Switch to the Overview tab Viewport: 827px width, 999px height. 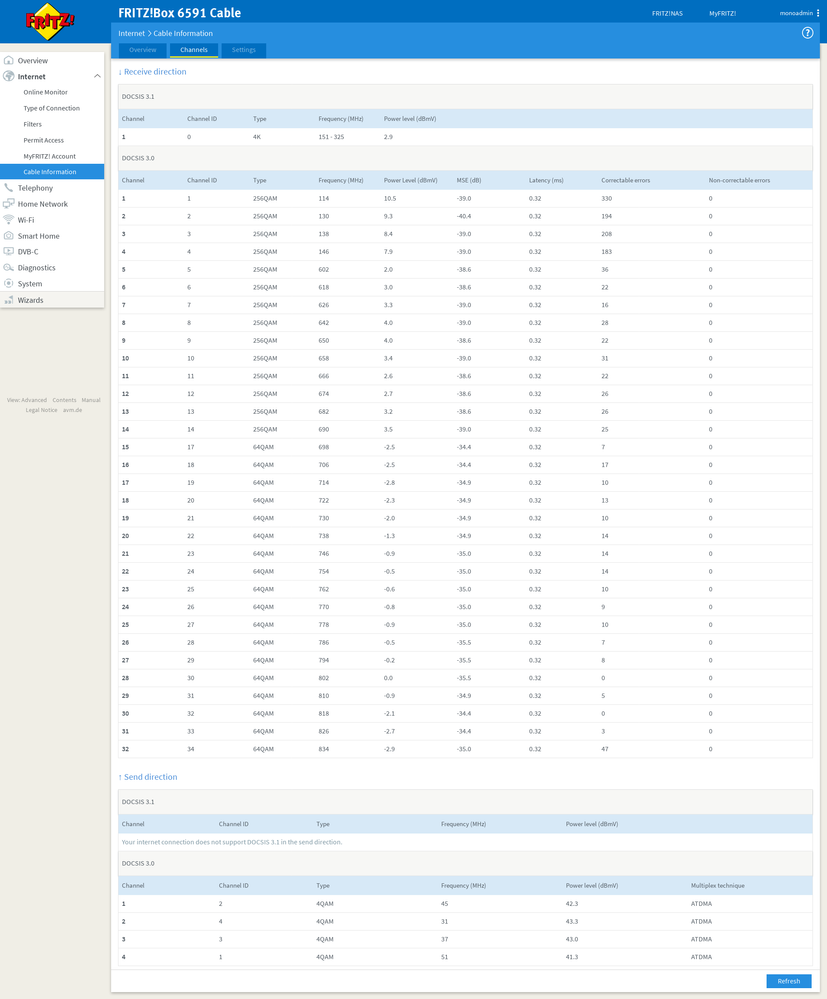[x=142, y=50]
